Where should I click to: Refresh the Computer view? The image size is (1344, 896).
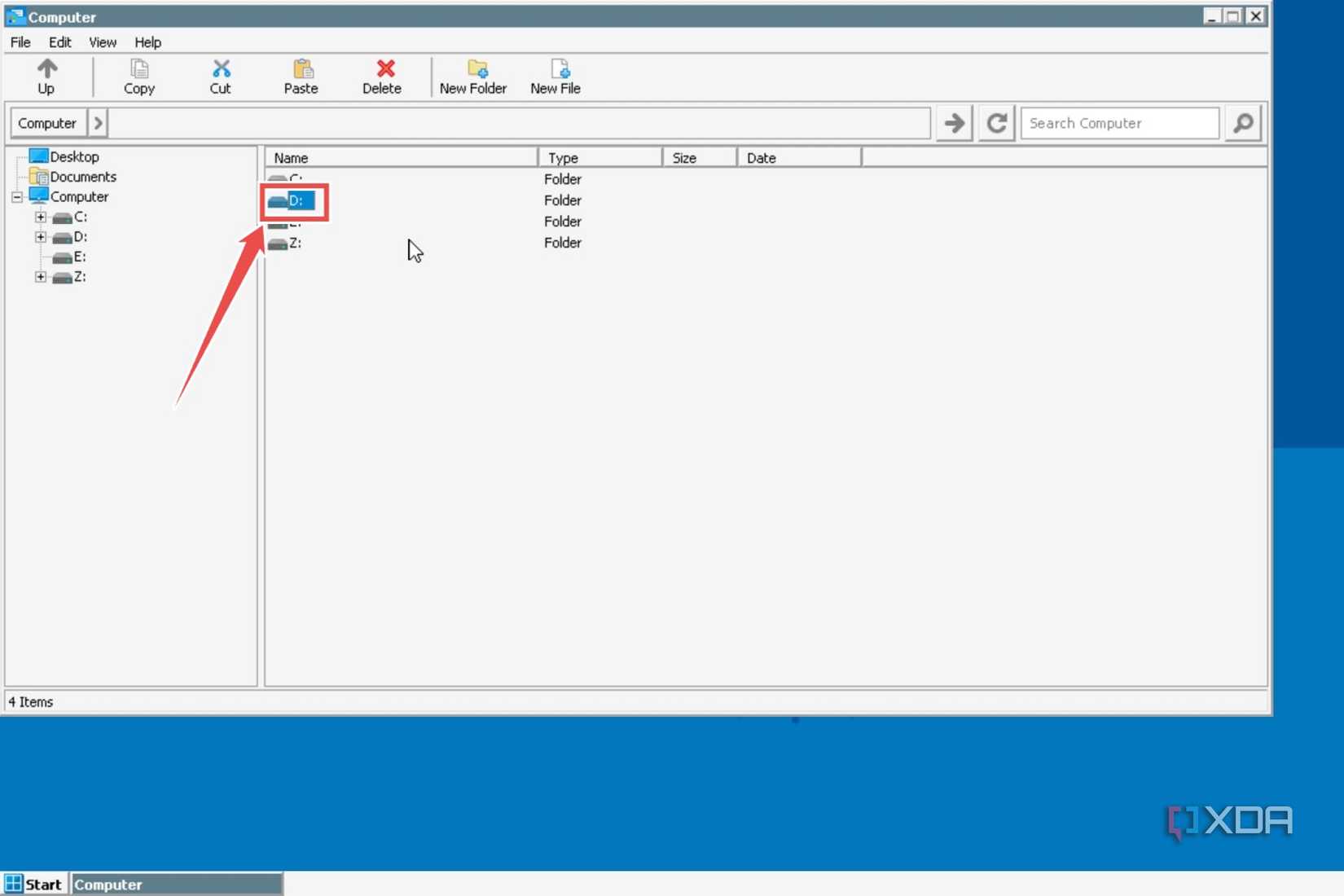(996, 123)
